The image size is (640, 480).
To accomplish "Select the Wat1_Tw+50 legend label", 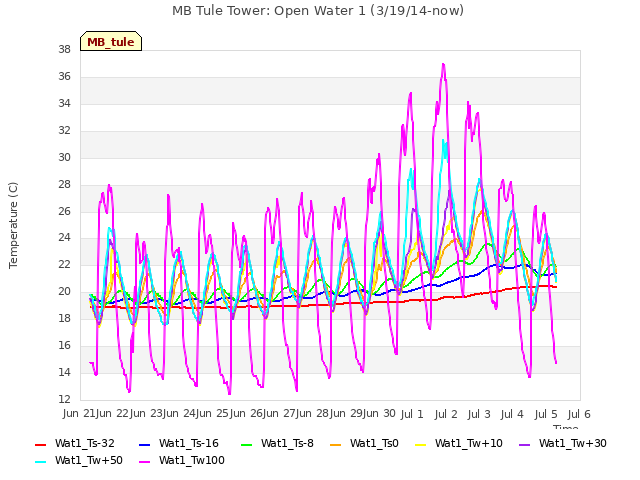I will [x=89, y=460].
